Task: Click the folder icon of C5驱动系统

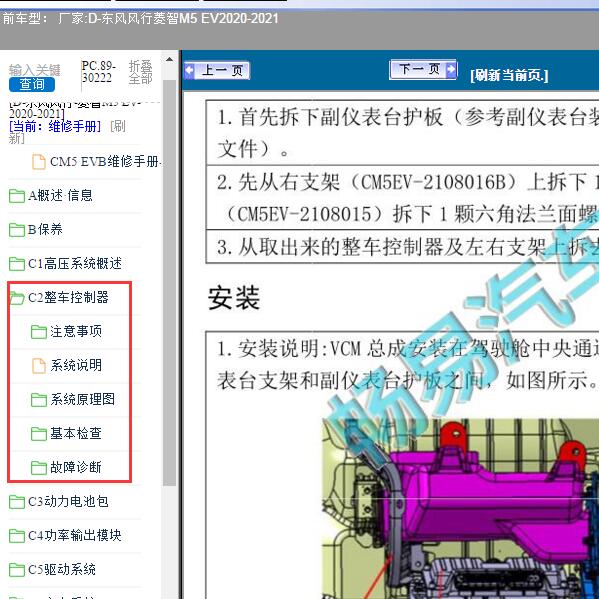Action: pos(17,570)
